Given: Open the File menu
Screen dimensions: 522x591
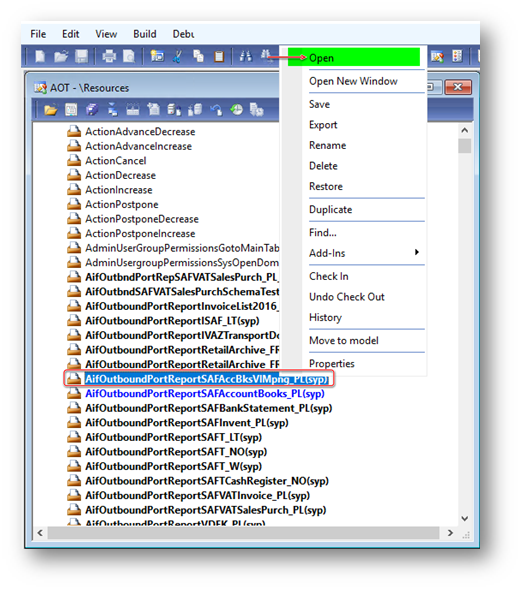Looking at the screenshot, I should click(x=38, y=34).
